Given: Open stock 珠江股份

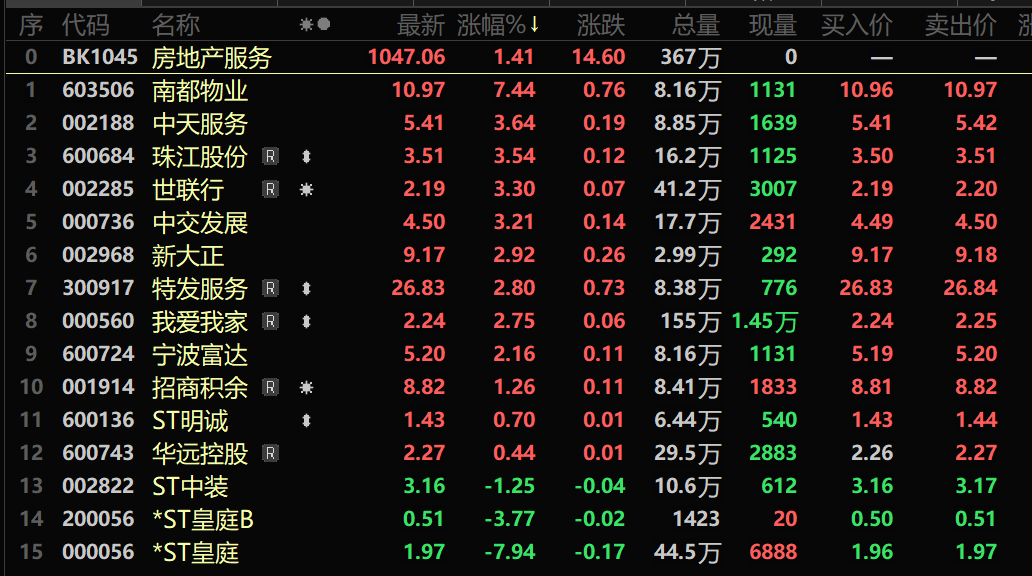Looking at the screenshot, I should [x=200, y=156].
